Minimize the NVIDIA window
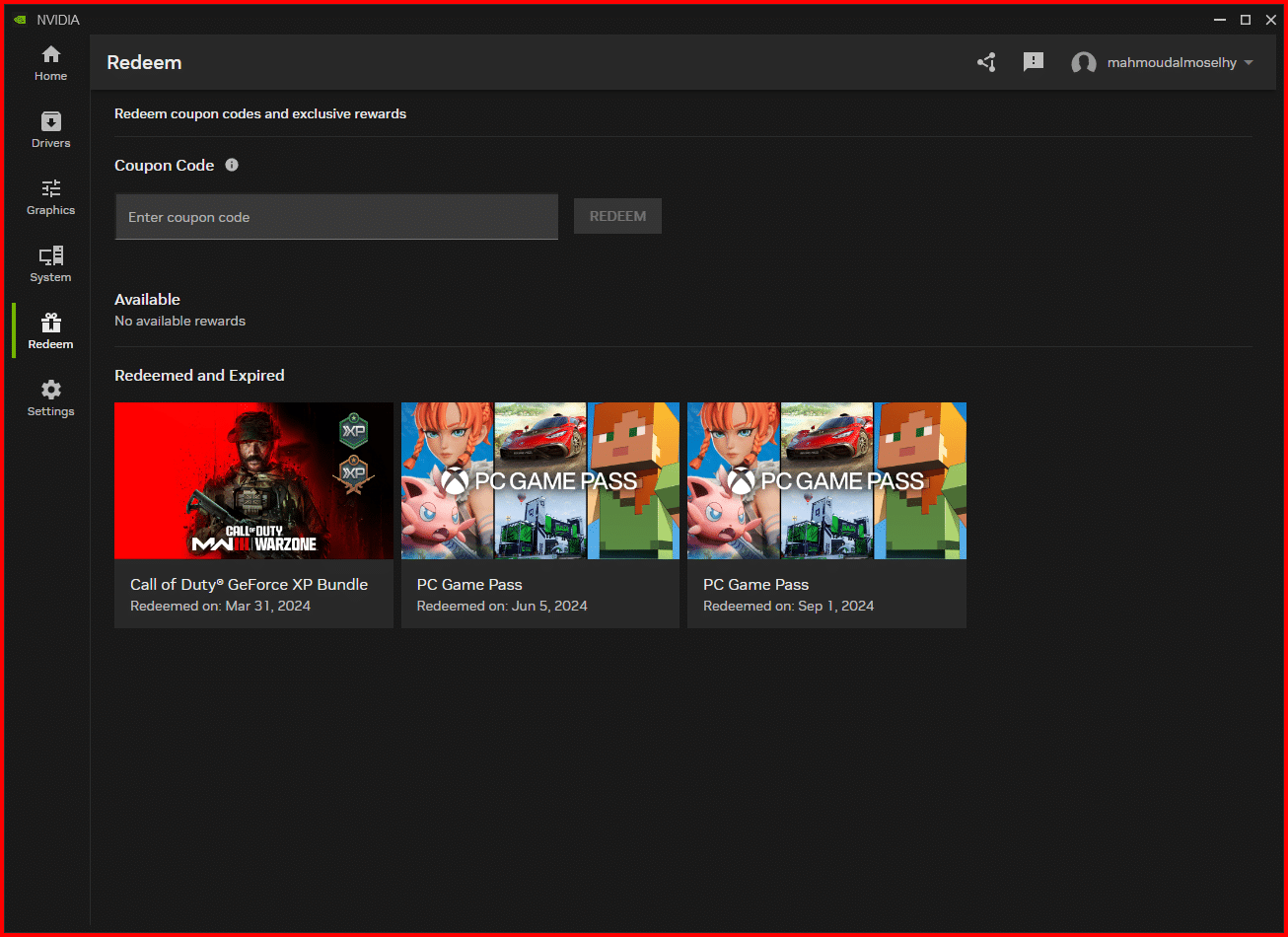The image size is (1288, 937). (x=1221, y=20)
